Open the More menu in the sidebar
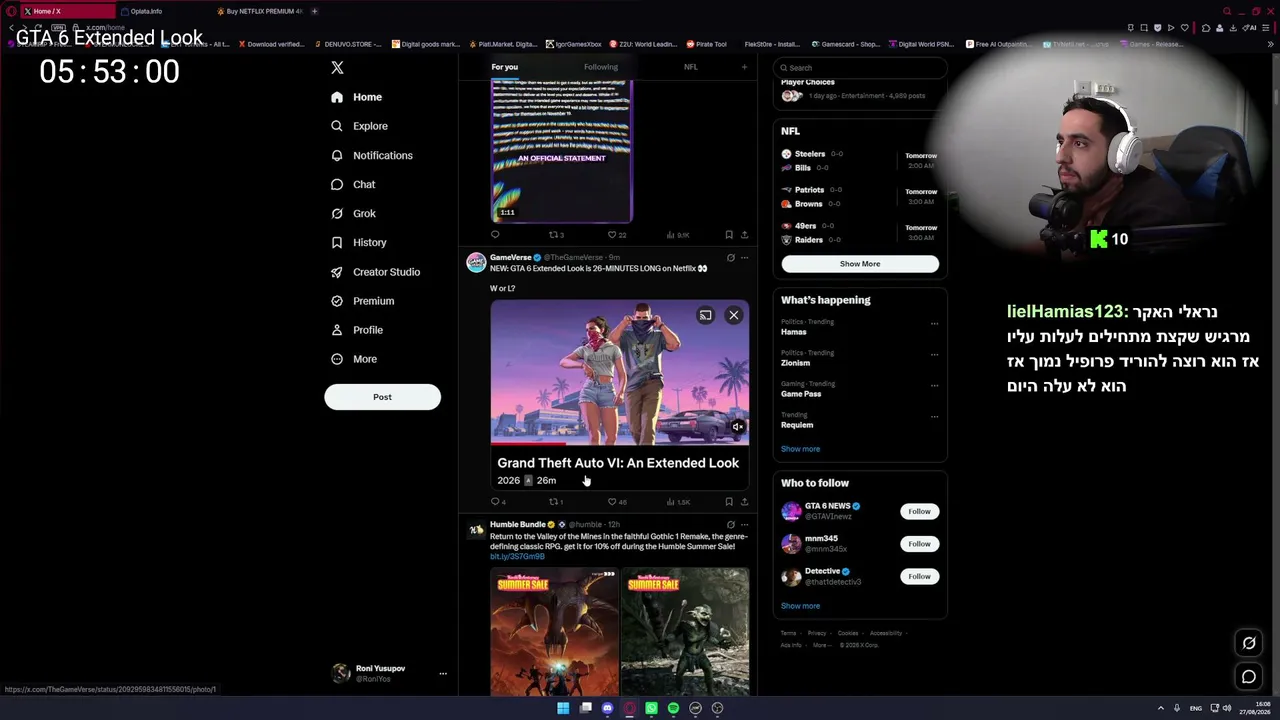1280x720 pixels. 354,359
